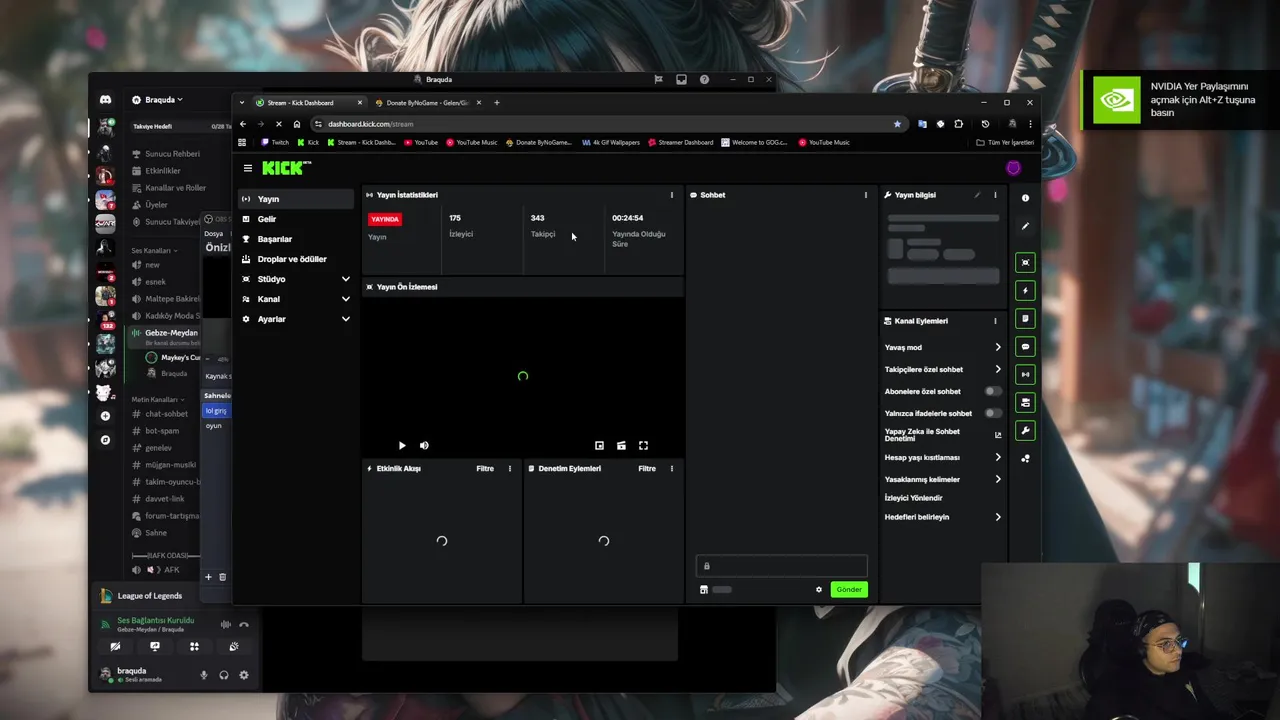This screenshot has width=1280, height=720.
Task: Open Etkinlik Akışı Filtre button
Action: [x=485, y=468]
